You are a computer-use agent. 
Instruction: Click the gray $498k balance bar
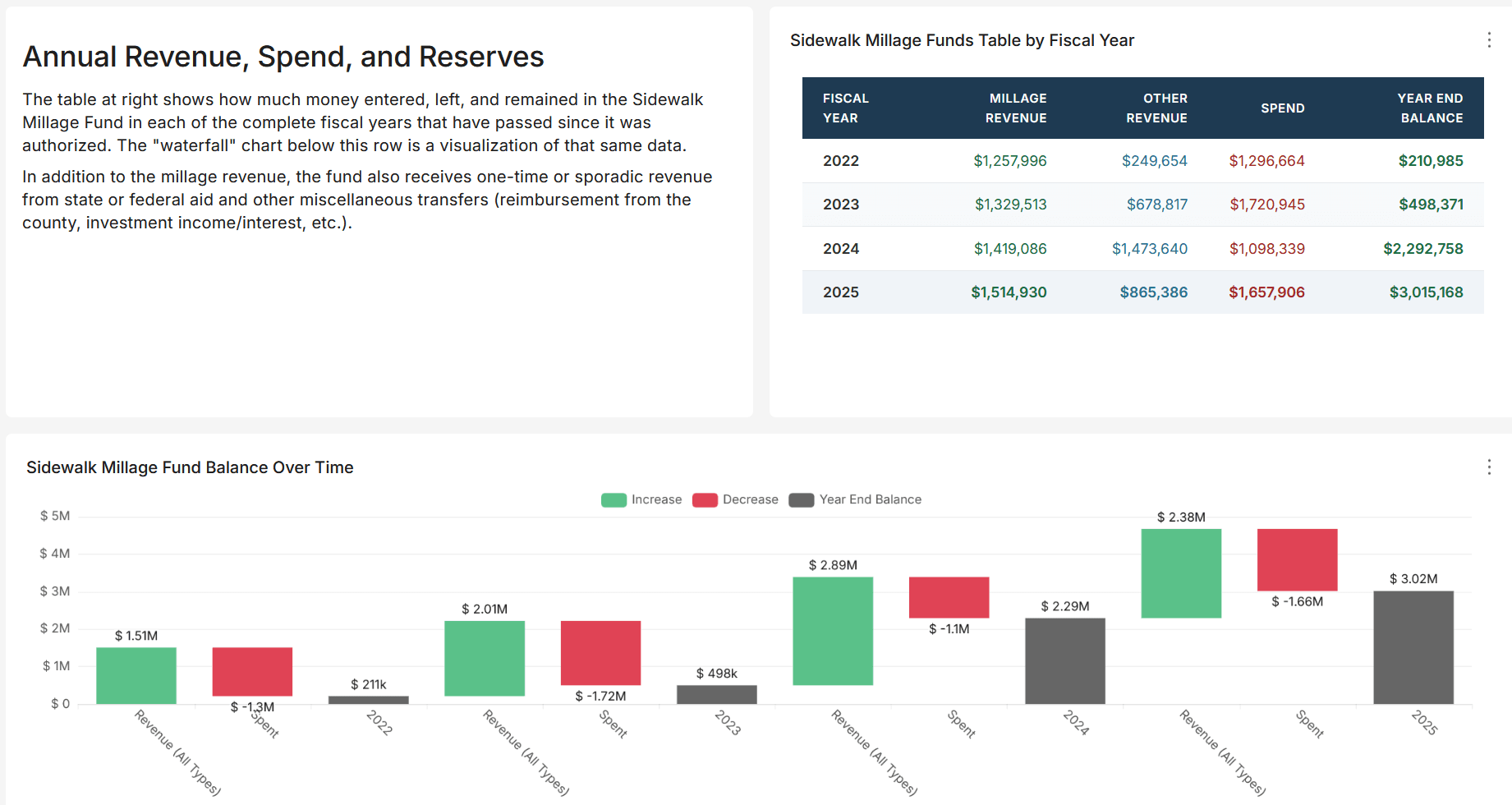(717, 695)
